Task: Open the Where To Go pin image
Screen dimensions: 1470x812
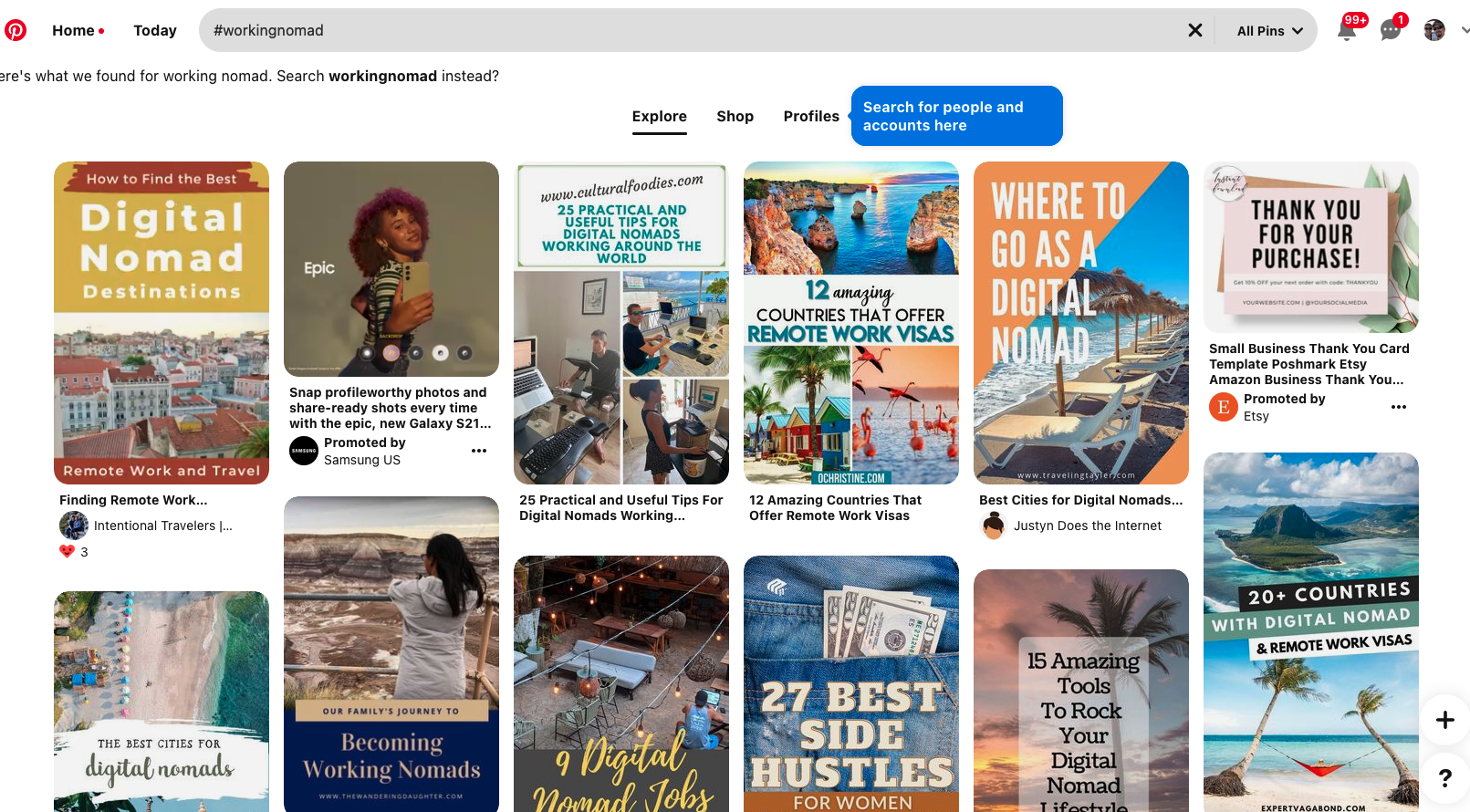Action: coord(1081,323)
